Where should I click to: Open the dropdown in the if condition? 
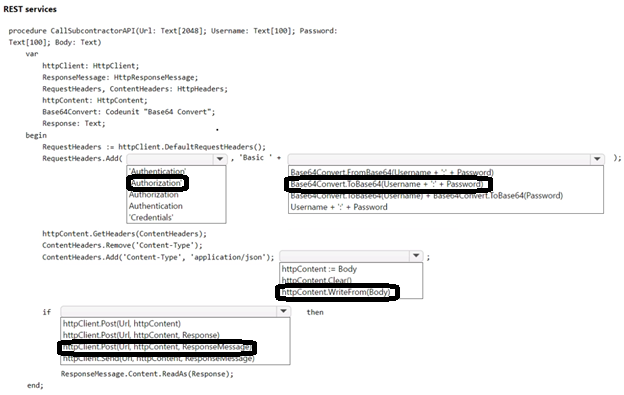(176, 311)
